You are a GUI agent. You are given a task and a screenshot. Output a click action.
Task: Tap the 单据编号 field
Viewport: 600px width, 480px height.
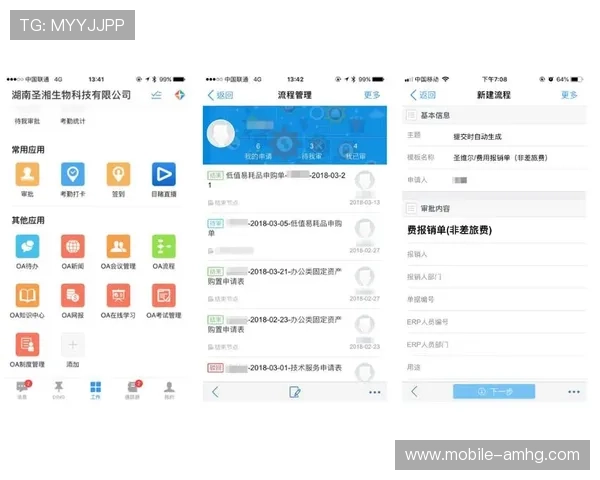pos(494,299)
